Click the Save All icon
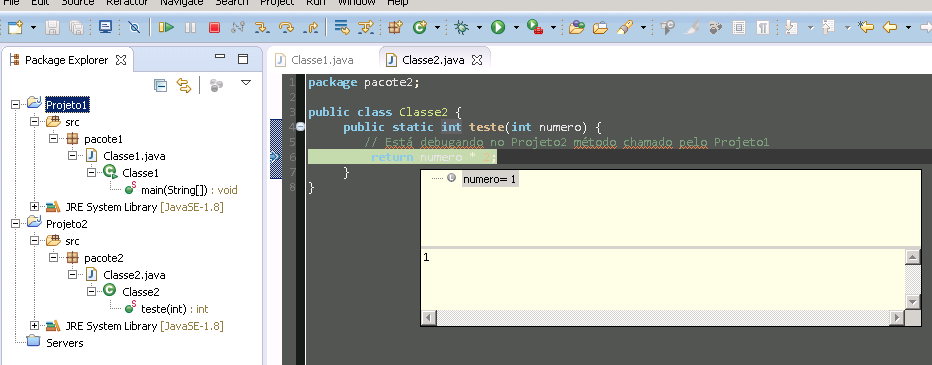This screenshot has width=932, height=365. pos(76,27)
